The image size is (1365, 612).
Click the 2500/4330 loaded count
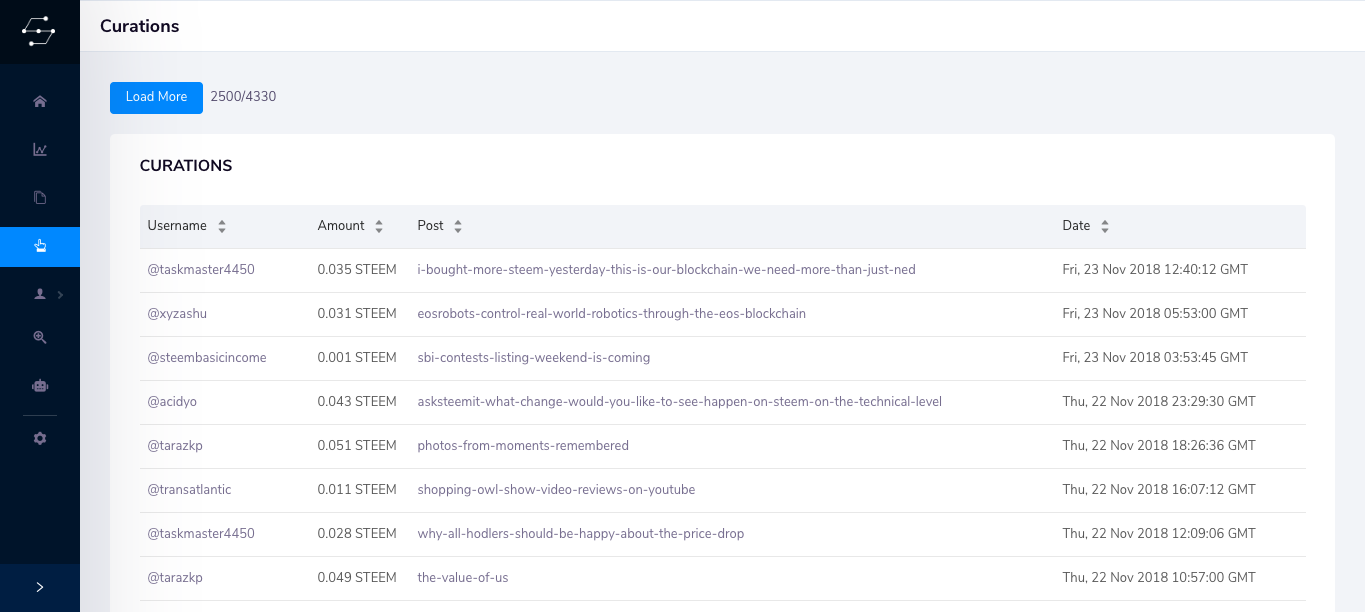[x=243, y=97]
